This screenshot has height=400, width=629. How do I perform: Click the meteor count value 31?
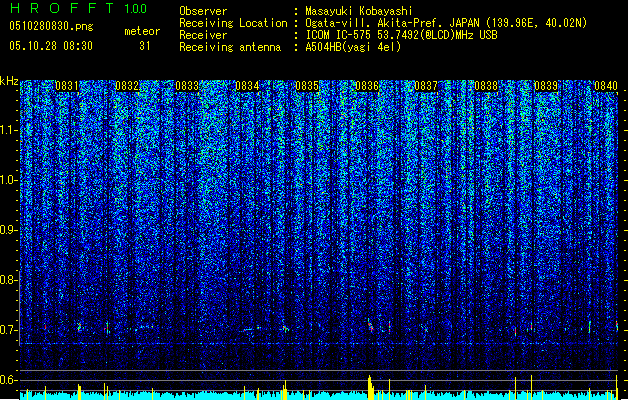click(x=145, y=46)
